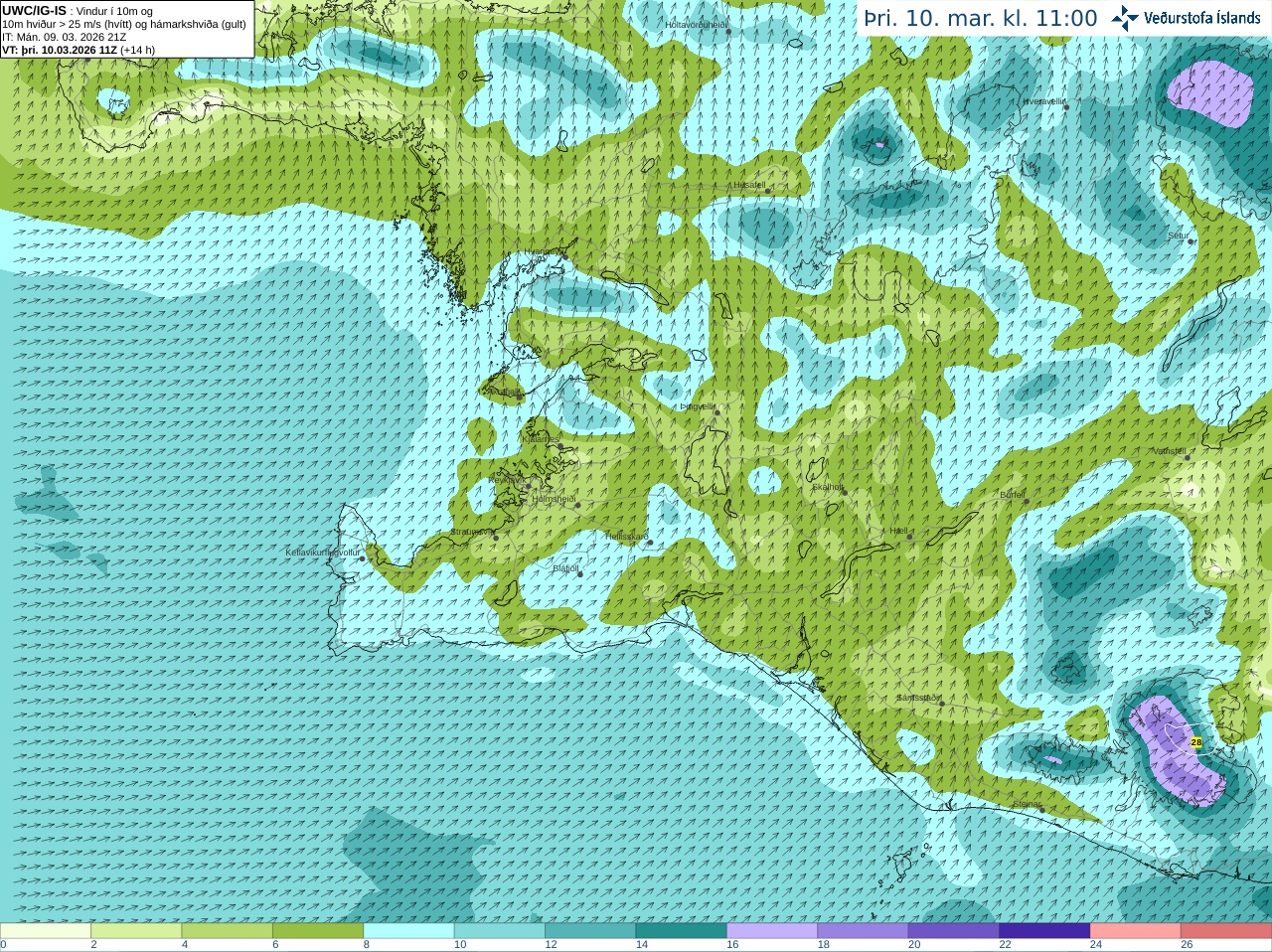Click the Veðurstofa Íslands text
The height and width of the screenshot is (952, 1272).
(x=1201, y=18)
